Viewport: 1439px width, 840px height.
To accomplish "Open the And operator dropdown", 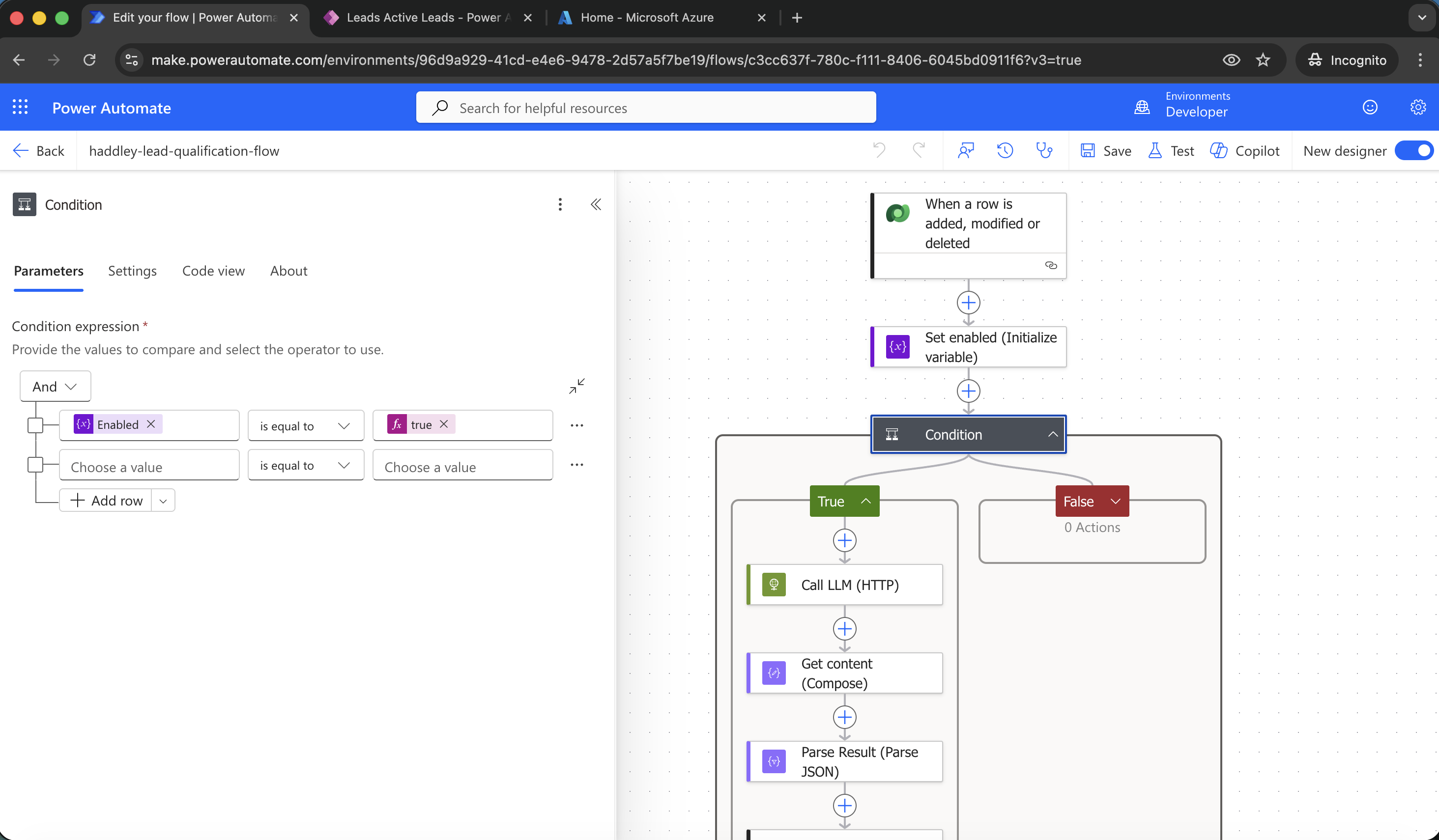I will coord(55,386).
